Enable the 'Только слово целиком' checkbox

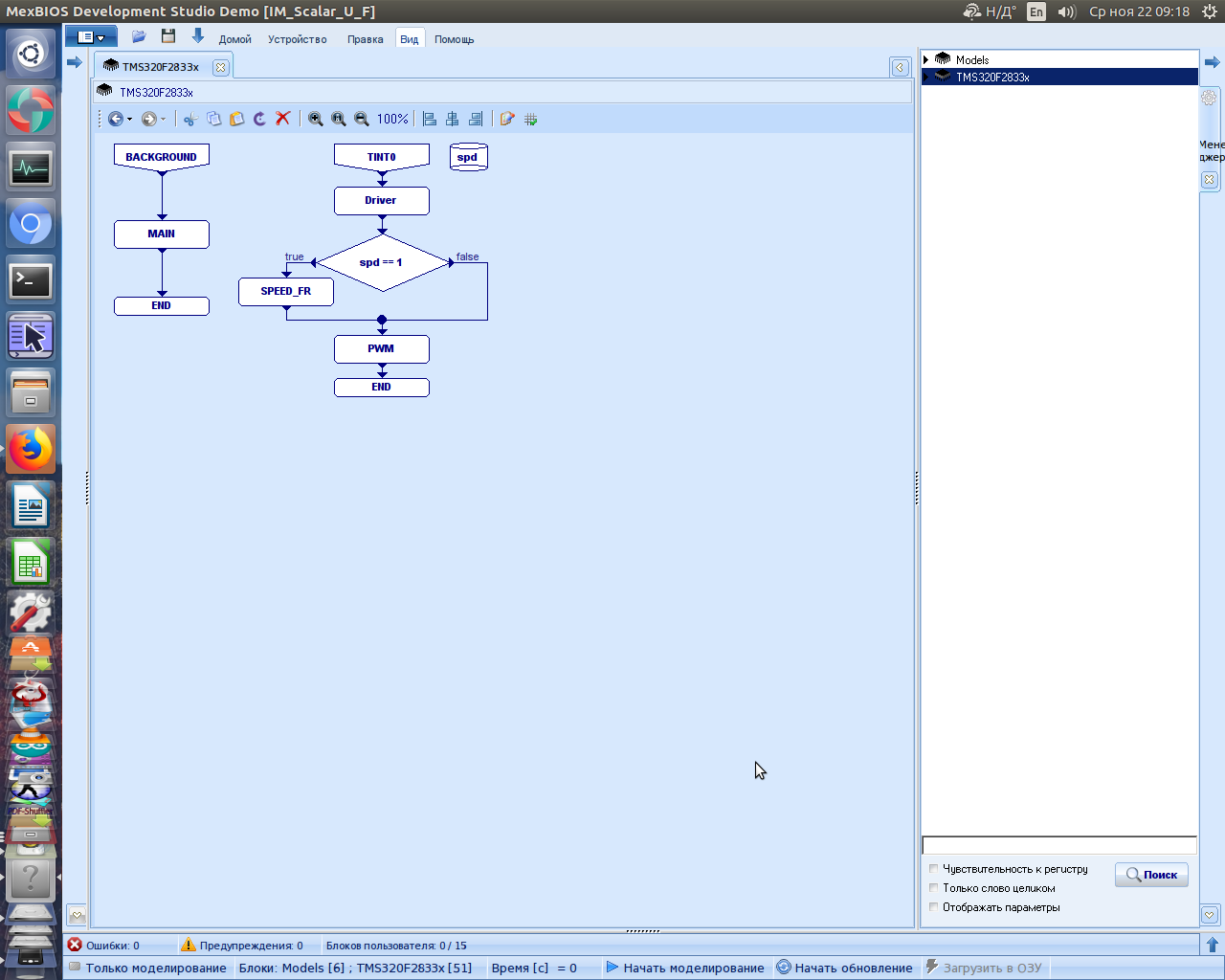[934, 888]
